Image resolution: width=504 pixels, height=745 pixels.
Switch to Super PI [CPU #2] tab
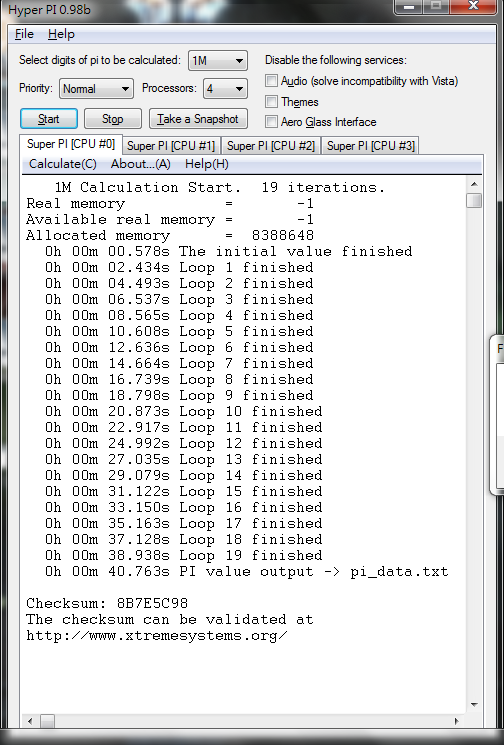271,145
